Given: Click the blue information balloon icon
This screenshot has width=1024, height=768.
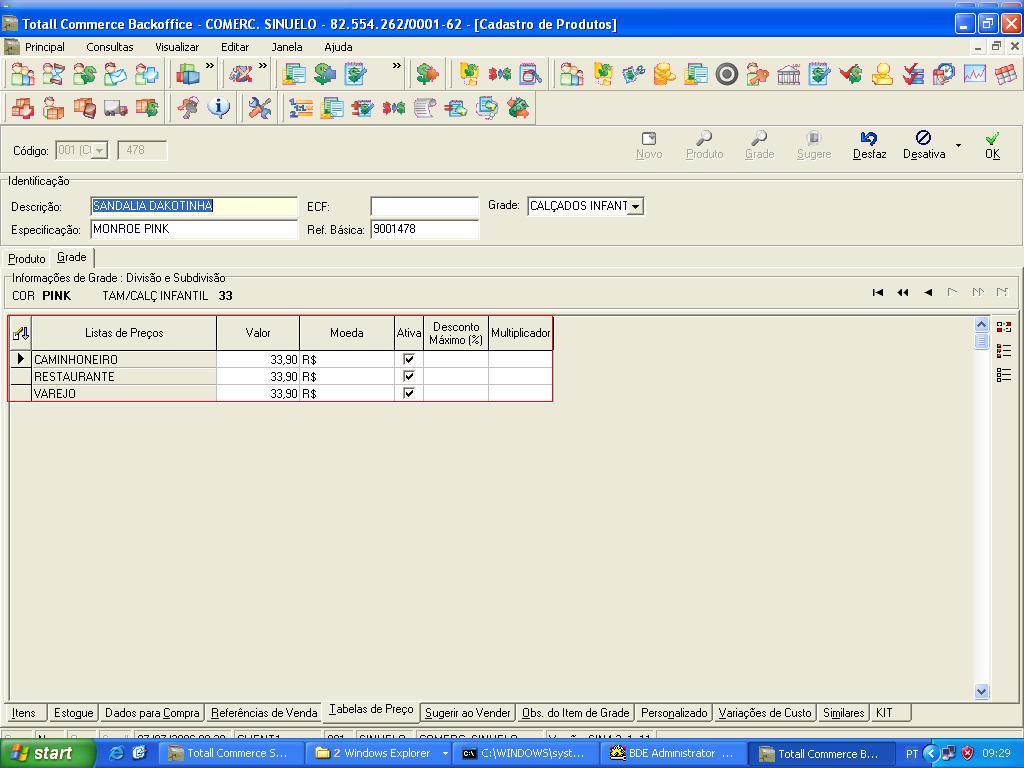Looking at the screenshot, I should 219,107.
